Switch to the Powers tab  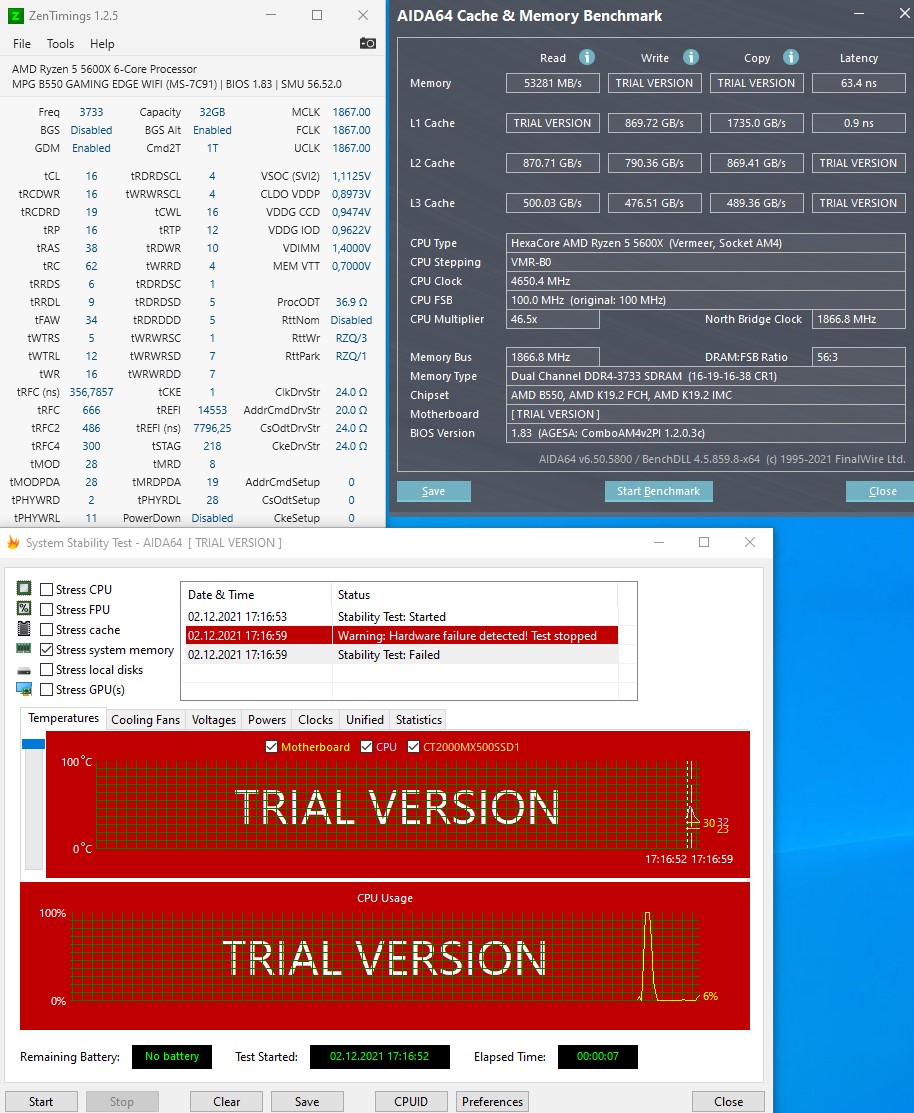tap(267, 720)
